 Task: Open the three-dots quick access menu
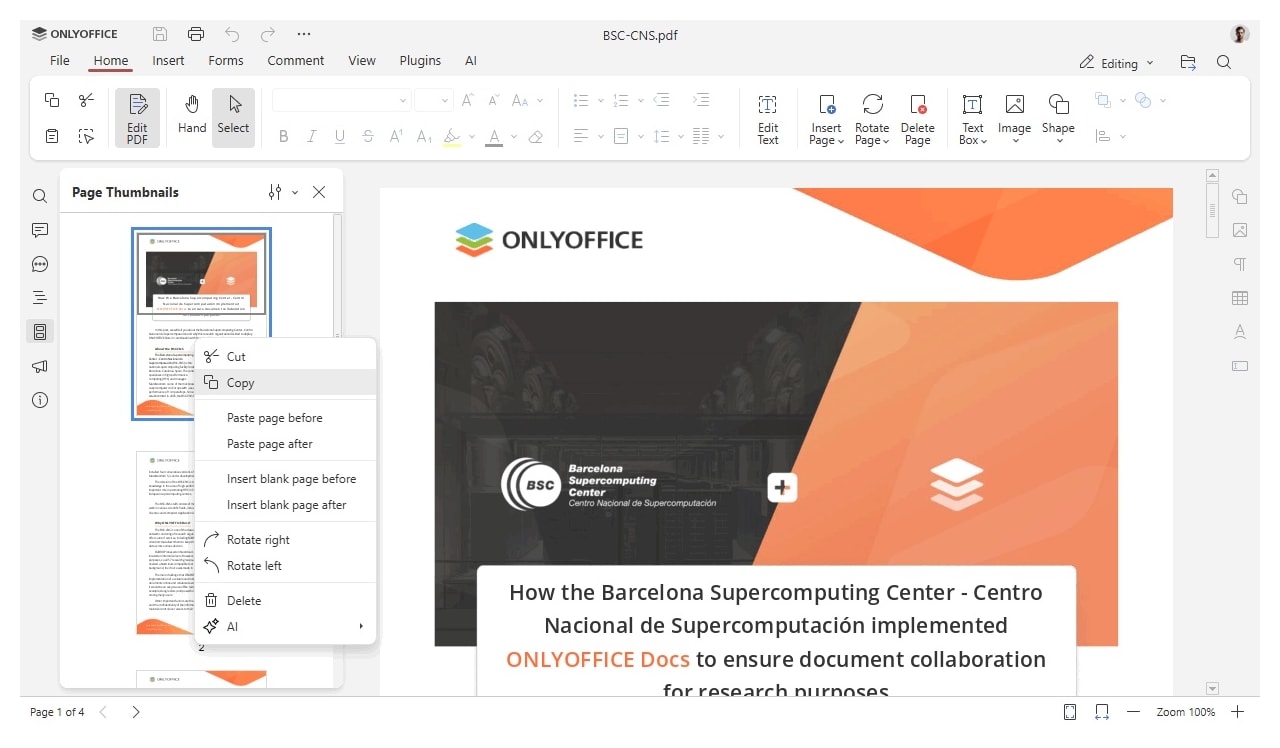[304, 34]
